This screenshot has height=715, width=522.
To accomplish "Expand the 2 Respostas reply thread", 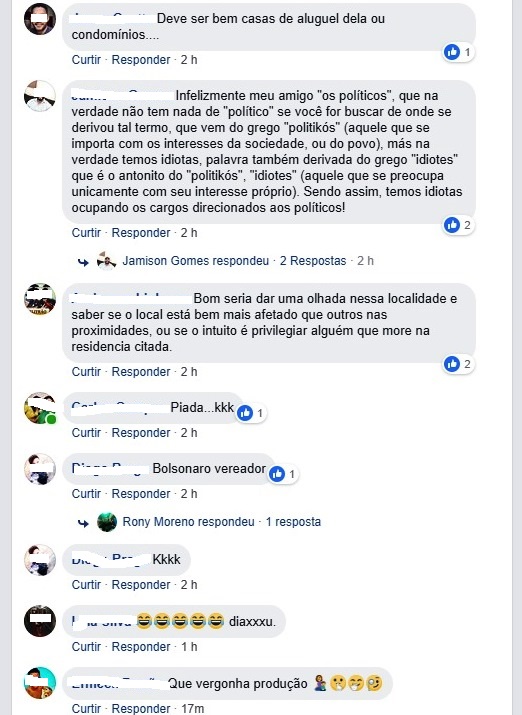I will click(x=313, y=261).
